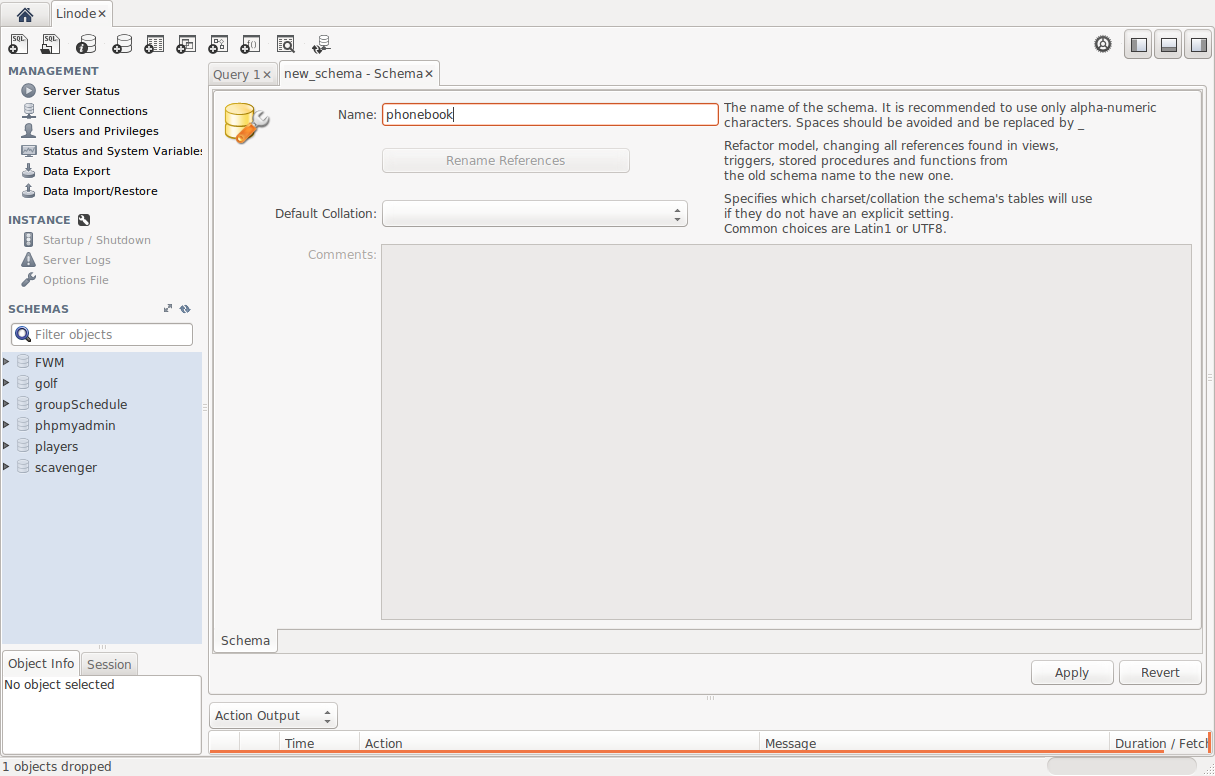Switch to the Session tab
Image resolution: width=1215 pixels, height=776 pixels.
pyautogui.click(x=109, y=664)
